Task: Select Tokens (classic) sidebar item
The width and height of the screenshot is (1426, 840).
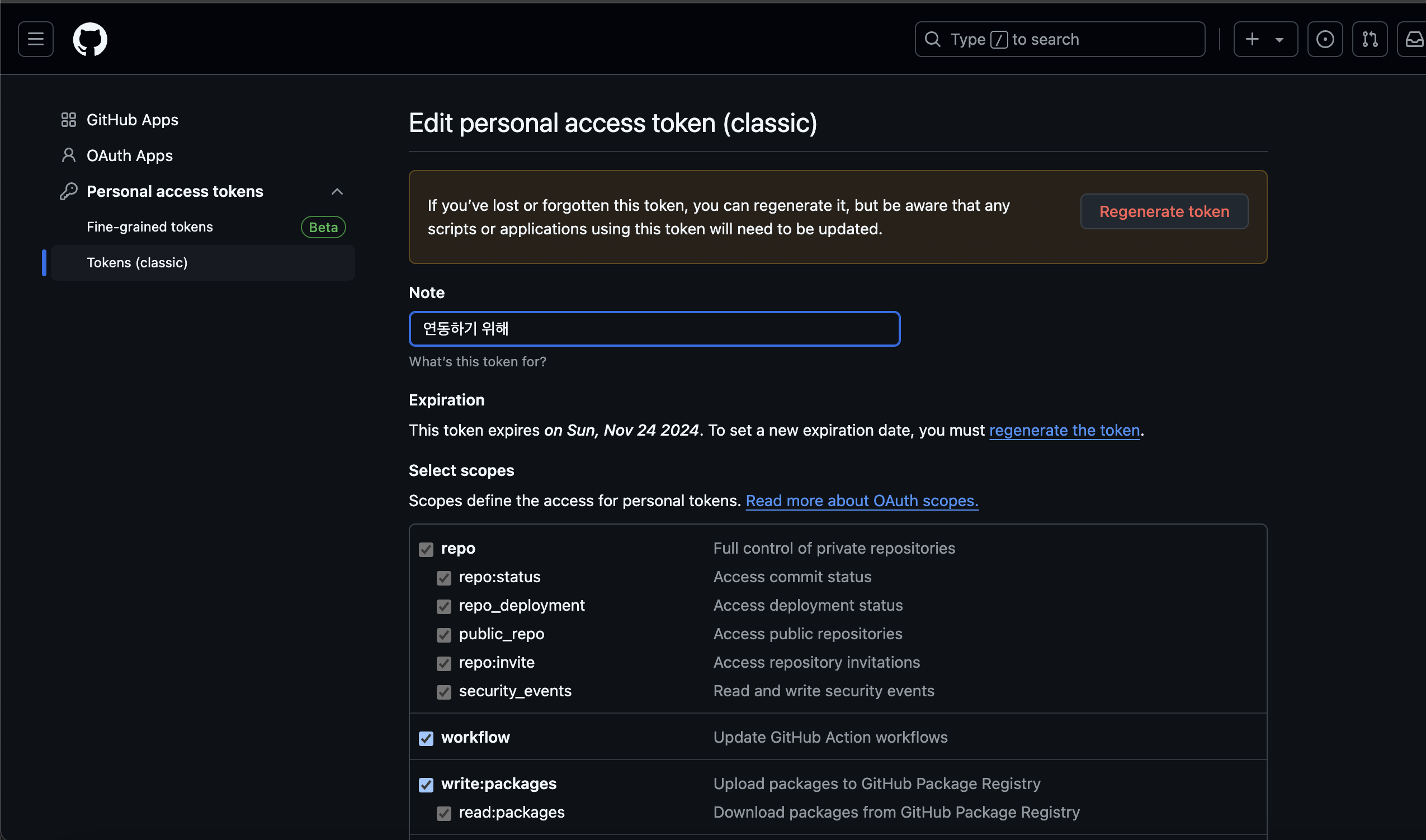Action: click(x=137, y=263)
